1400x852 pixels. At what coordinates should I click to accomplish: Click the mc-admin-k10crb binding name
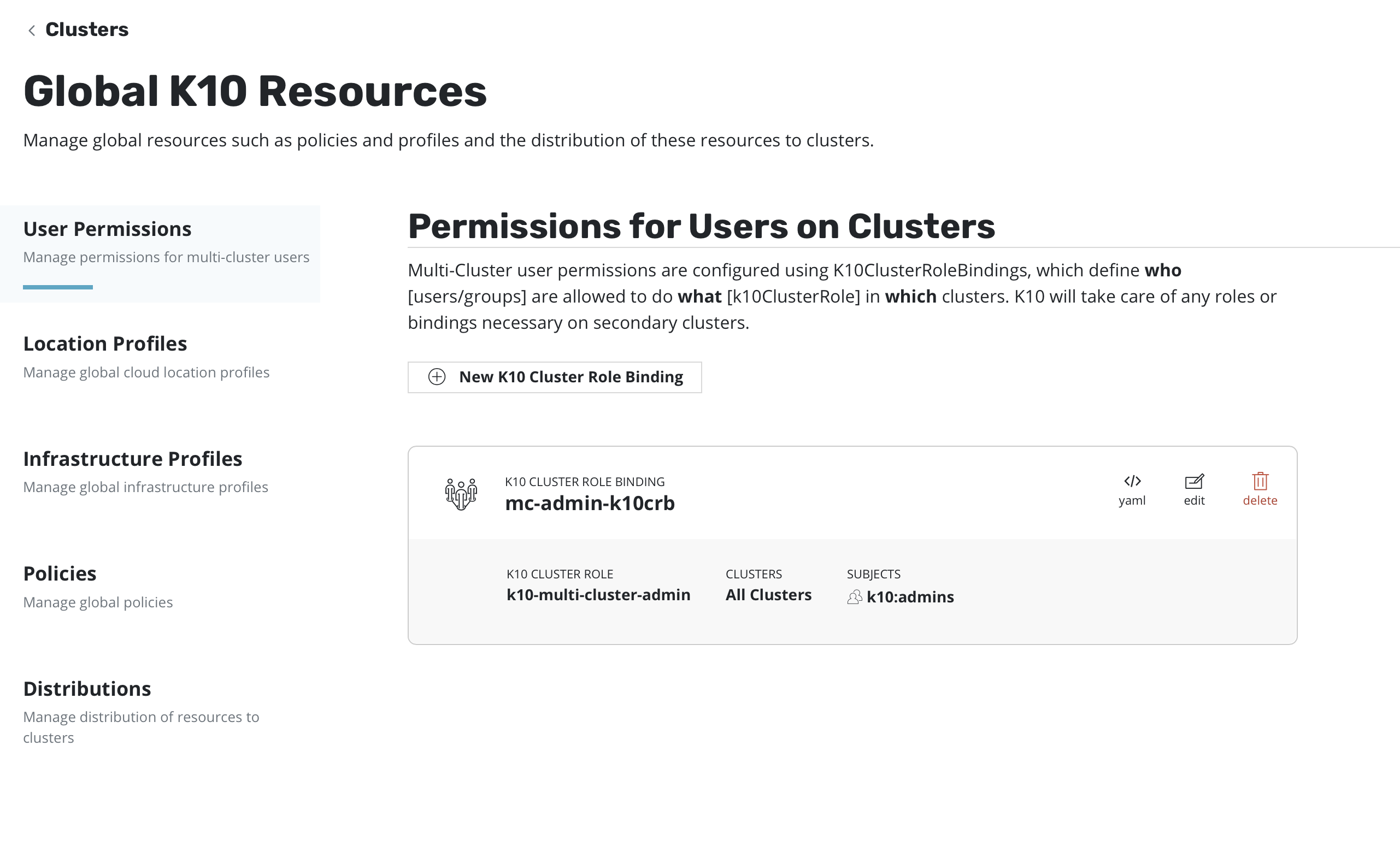[590, 503]
